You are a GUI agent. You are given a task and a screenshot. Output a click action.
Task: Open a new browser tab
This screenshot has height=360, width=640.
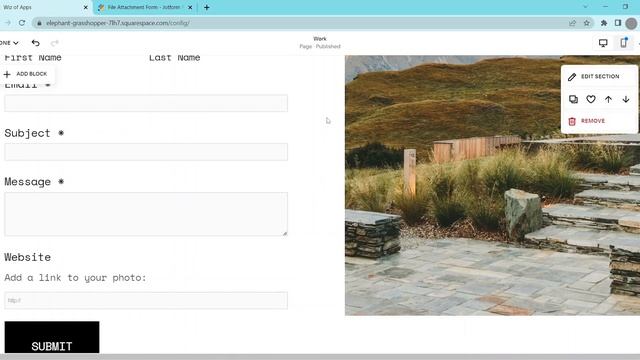(207, 7)
